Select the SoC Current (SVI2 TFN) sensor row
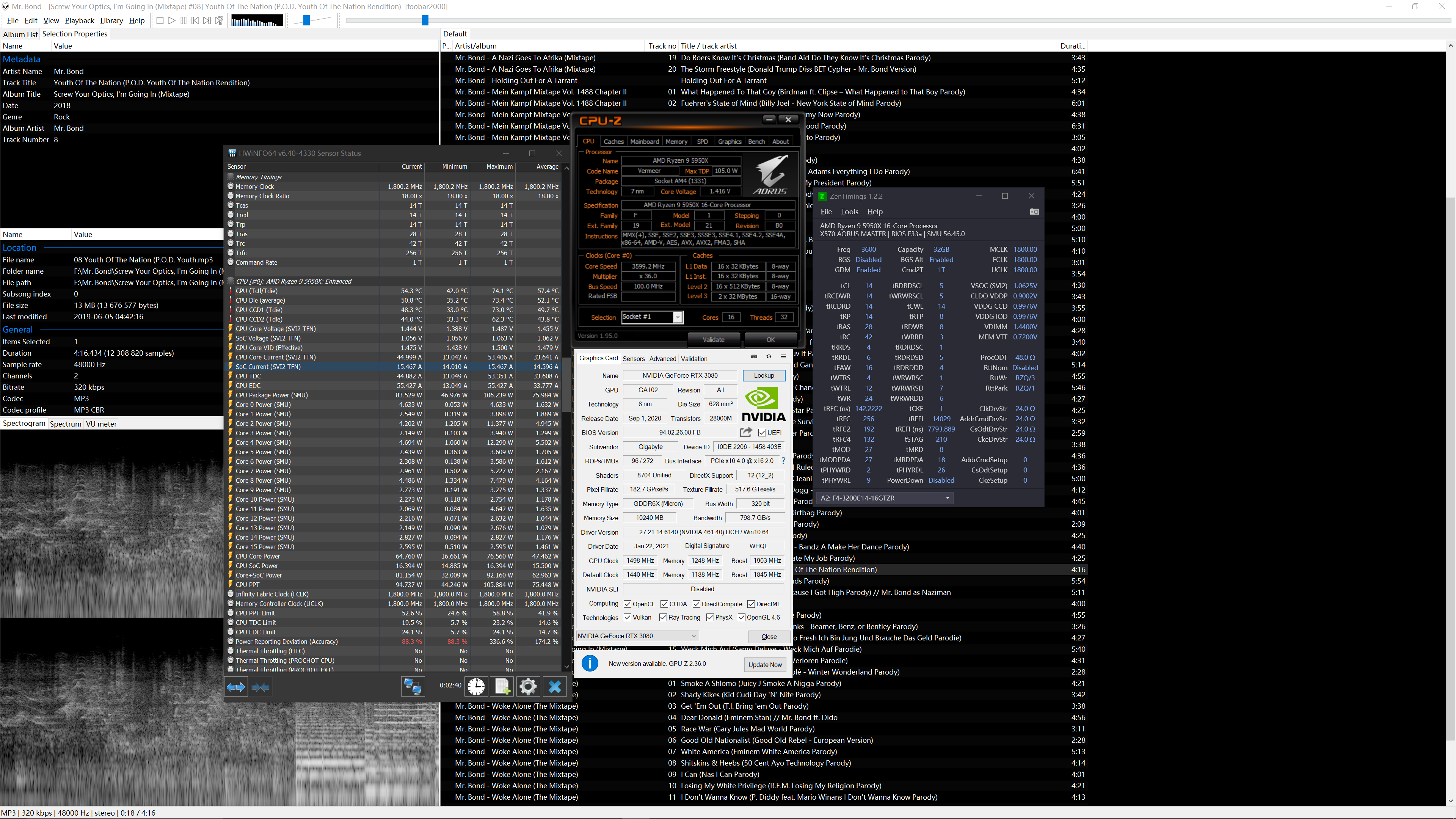The width and height of the screenshot is (1456, 819). point(393,367)
